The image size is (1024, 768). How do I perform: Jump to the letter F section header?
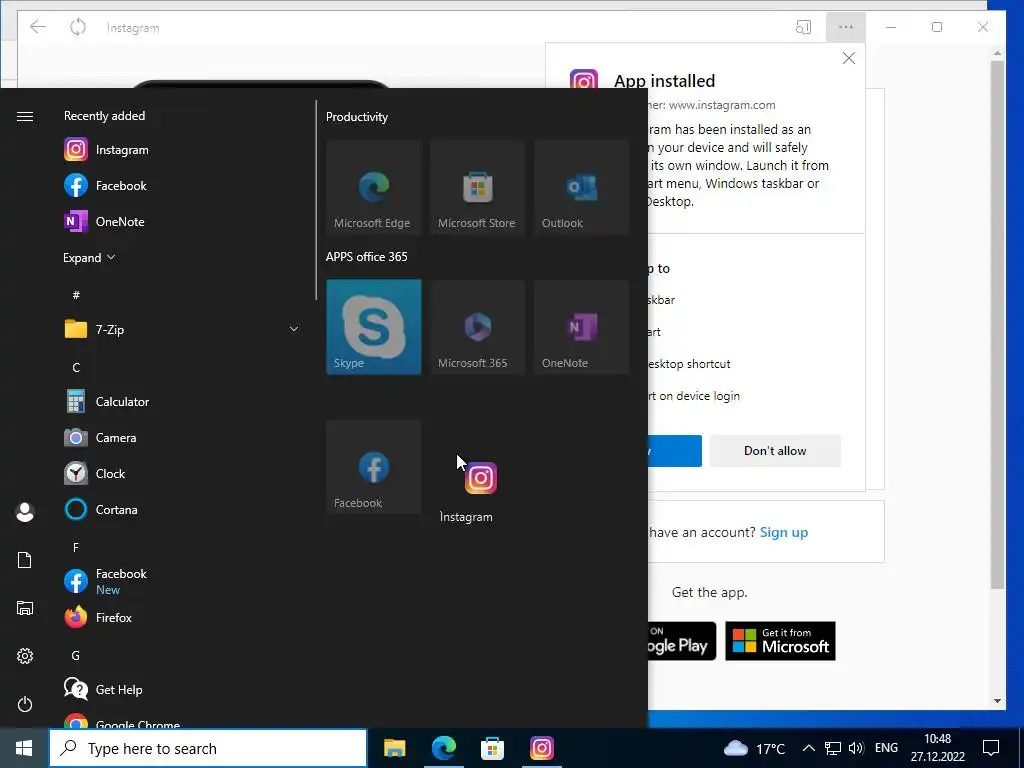click(76, 547)
